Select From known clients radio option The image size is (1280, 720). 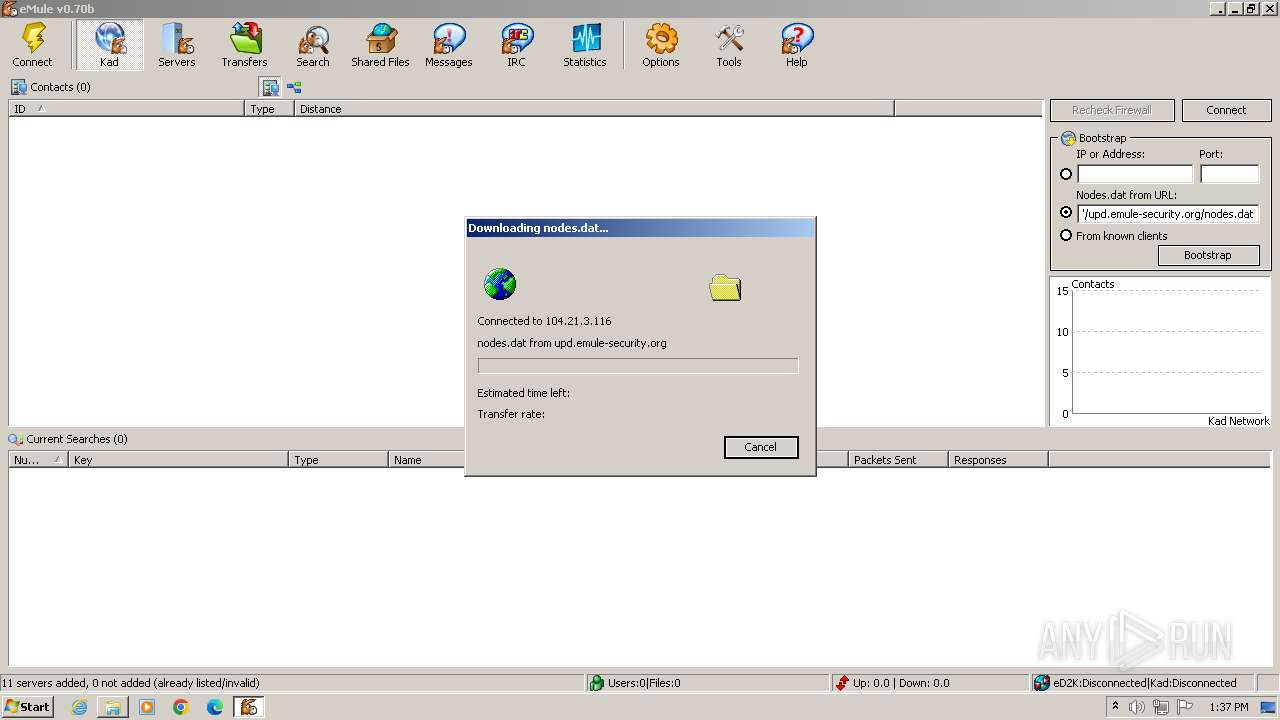pos(1066,236)
